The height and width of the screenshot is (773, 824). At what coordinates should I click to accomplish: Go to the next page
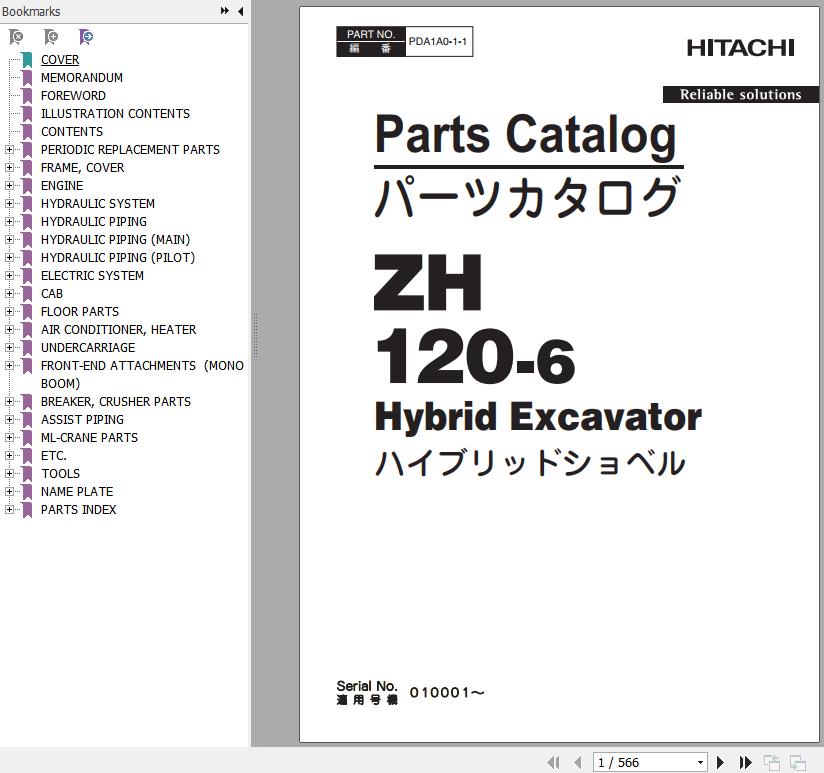720,762
